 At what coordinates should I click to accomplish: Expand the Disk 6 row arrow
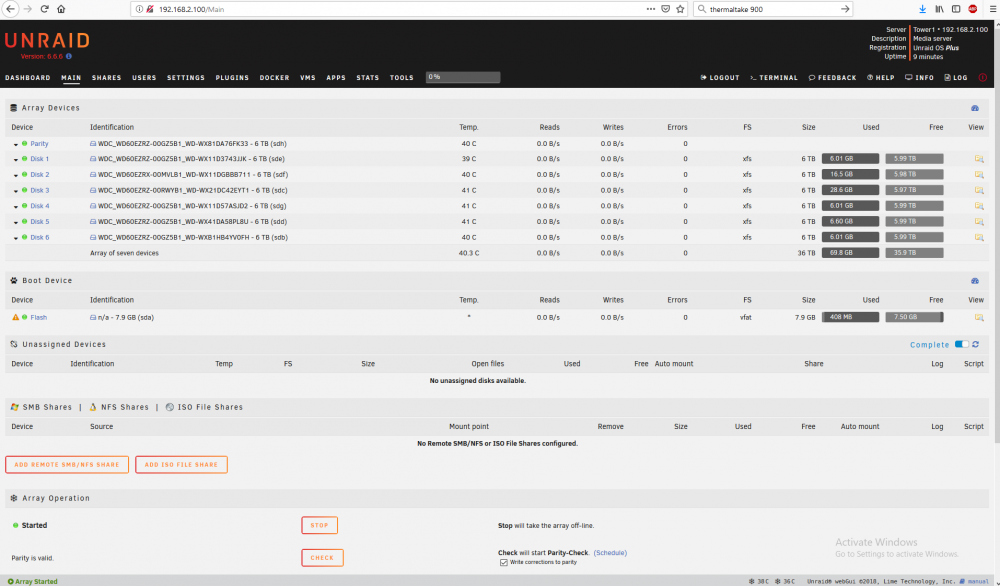pyautogui.click(x=16, y=238)
